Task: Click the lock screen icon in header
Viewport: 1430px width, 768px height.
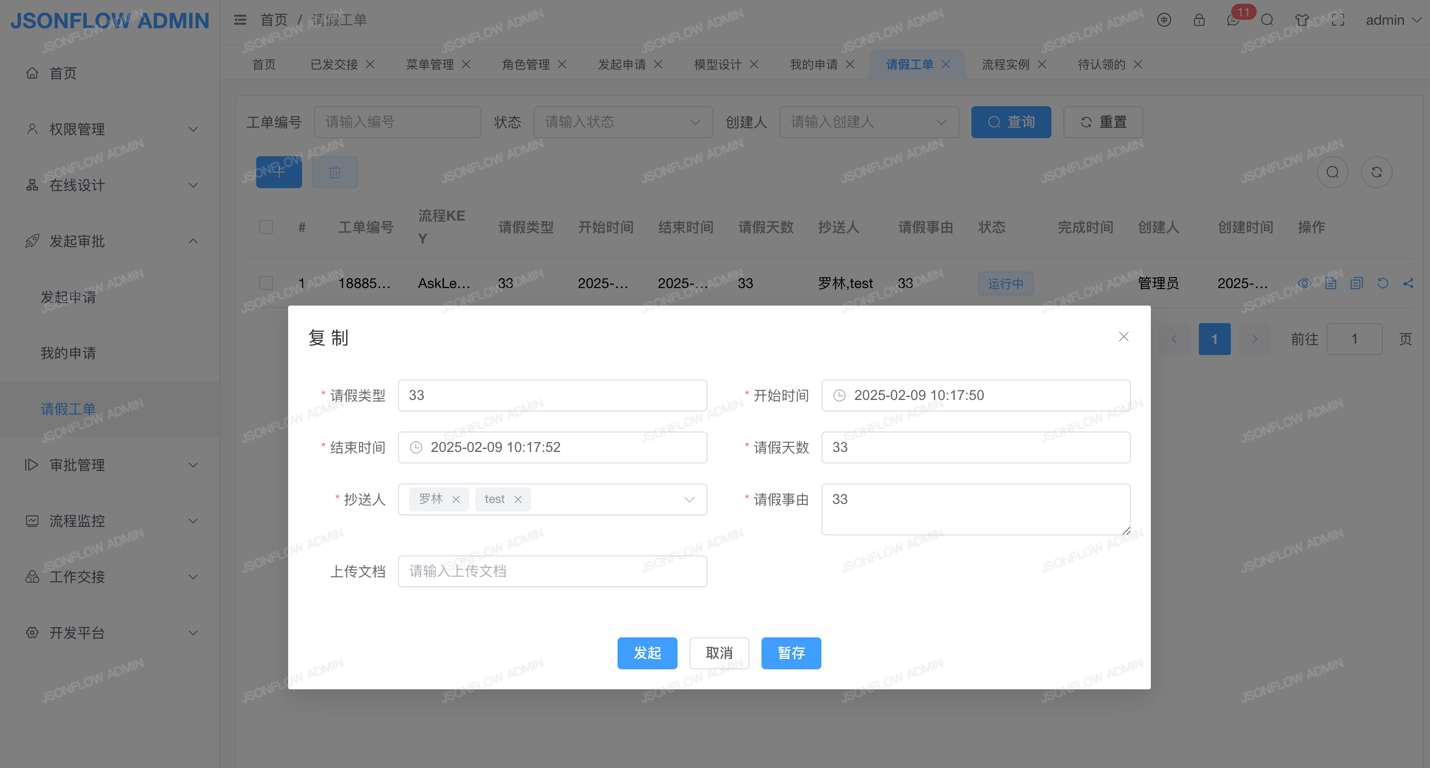Action: tap(1199, 20)
